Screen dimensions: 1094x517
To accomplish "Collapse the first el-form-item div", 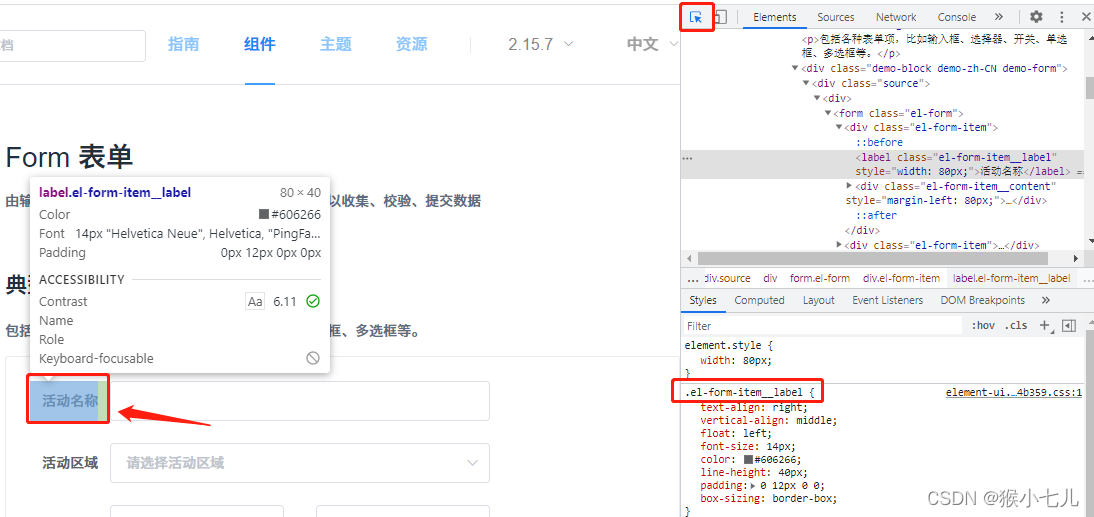I will [x=839, y=128].
